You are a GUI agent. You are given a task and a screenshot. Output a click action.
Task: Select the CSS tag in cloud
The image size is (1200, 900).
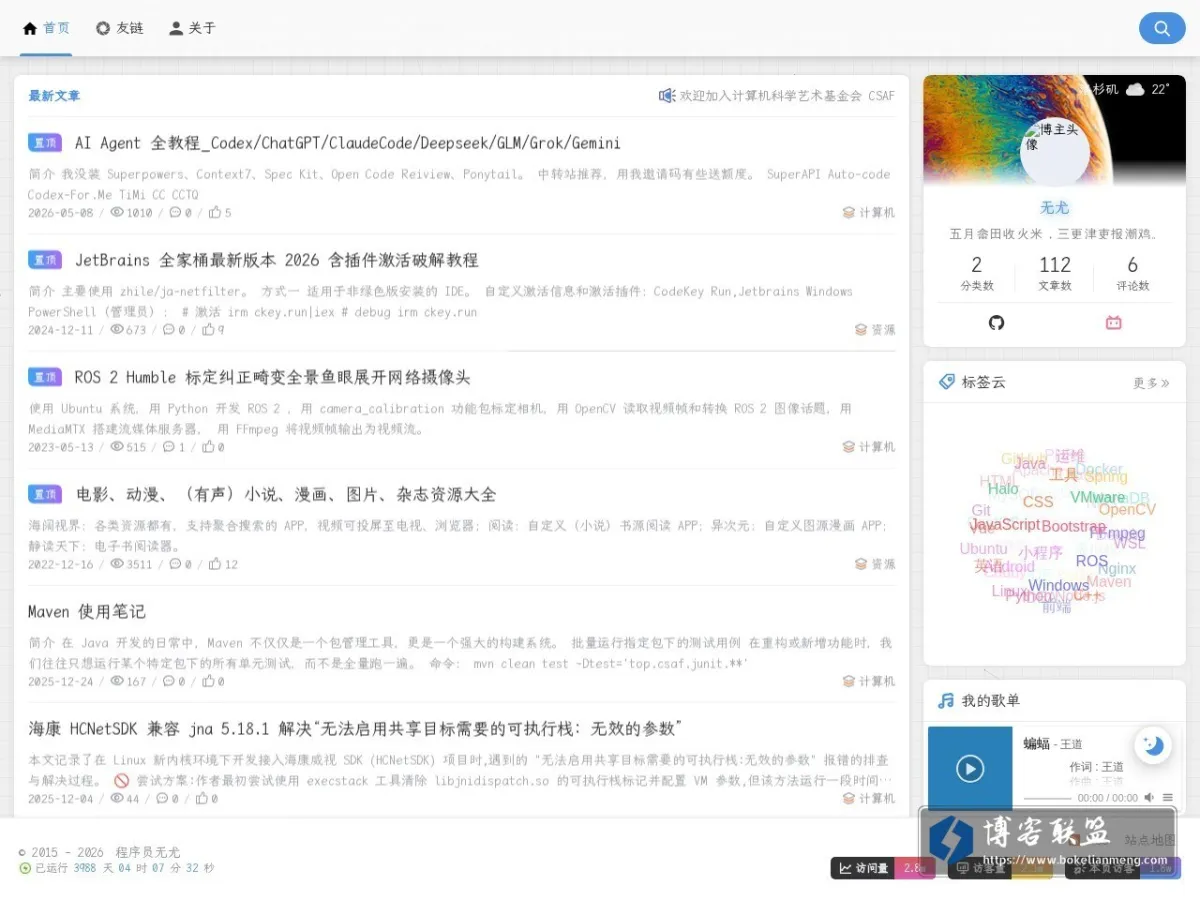[x=1038, y=502]
